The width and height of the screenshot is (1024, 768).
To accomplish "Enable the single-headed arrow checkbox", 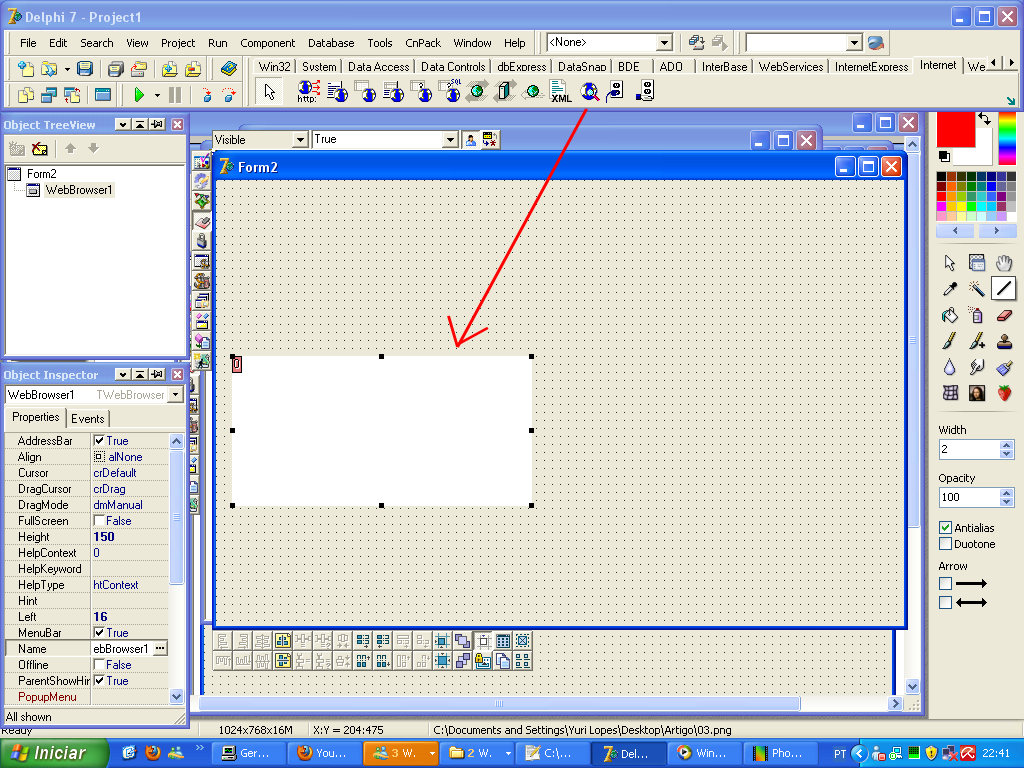I will [945, 583].
